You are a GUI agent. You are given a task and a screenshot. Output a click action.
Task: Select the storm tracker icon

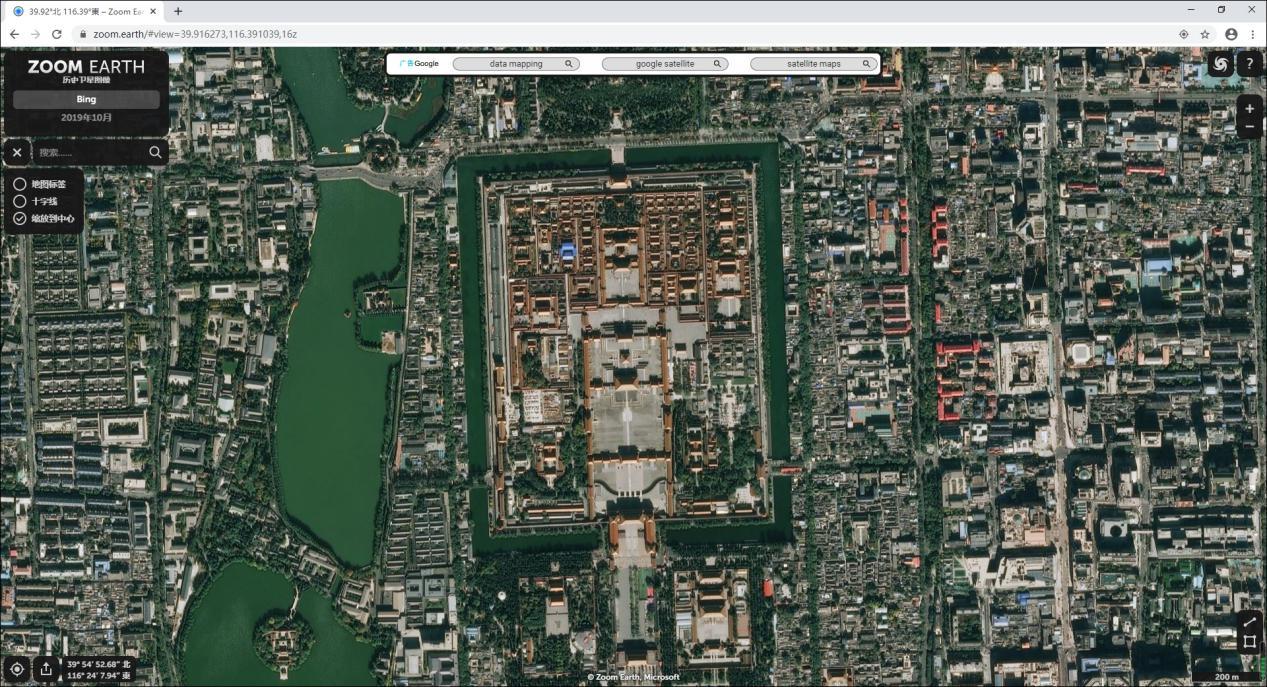pyautogui.click(x=1220, y=64)
